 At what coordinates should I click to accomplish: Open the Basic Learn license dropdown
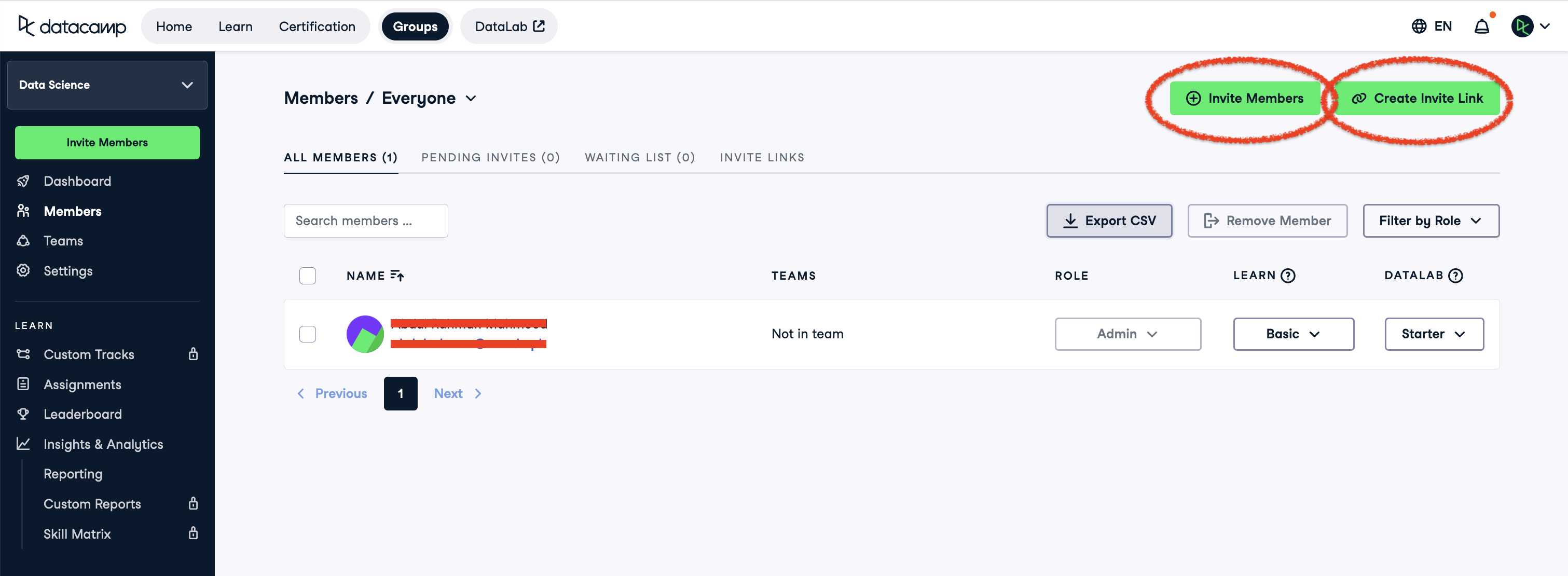1293,334
